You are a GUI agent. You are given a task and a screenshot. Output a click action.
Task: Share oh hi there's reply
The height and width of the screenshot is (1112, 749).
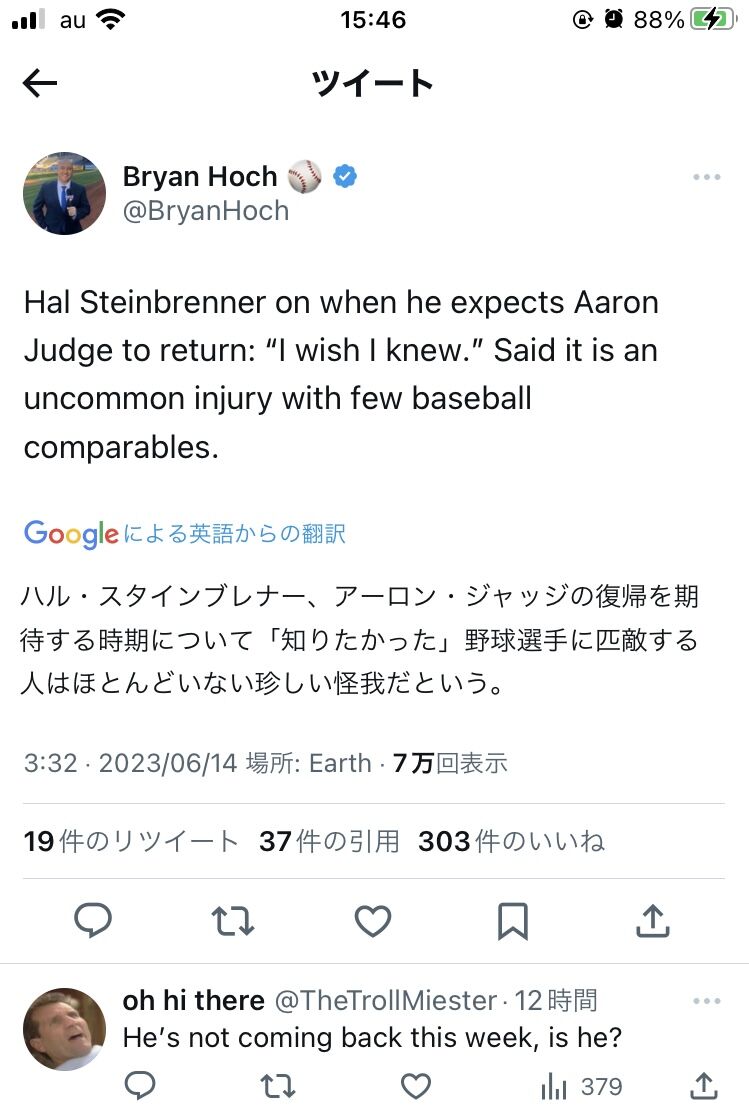(703, 1085)
